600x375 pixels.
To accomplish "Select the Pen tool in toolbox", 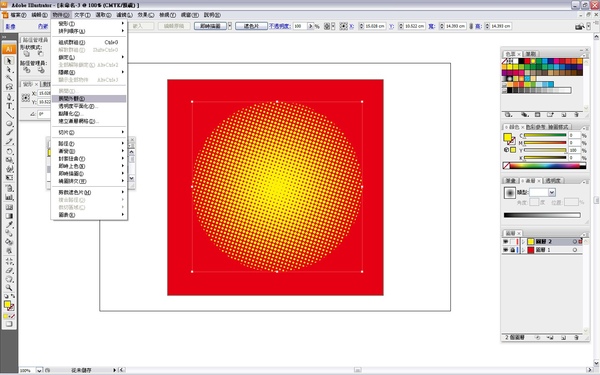I will (x=9, y=97).
